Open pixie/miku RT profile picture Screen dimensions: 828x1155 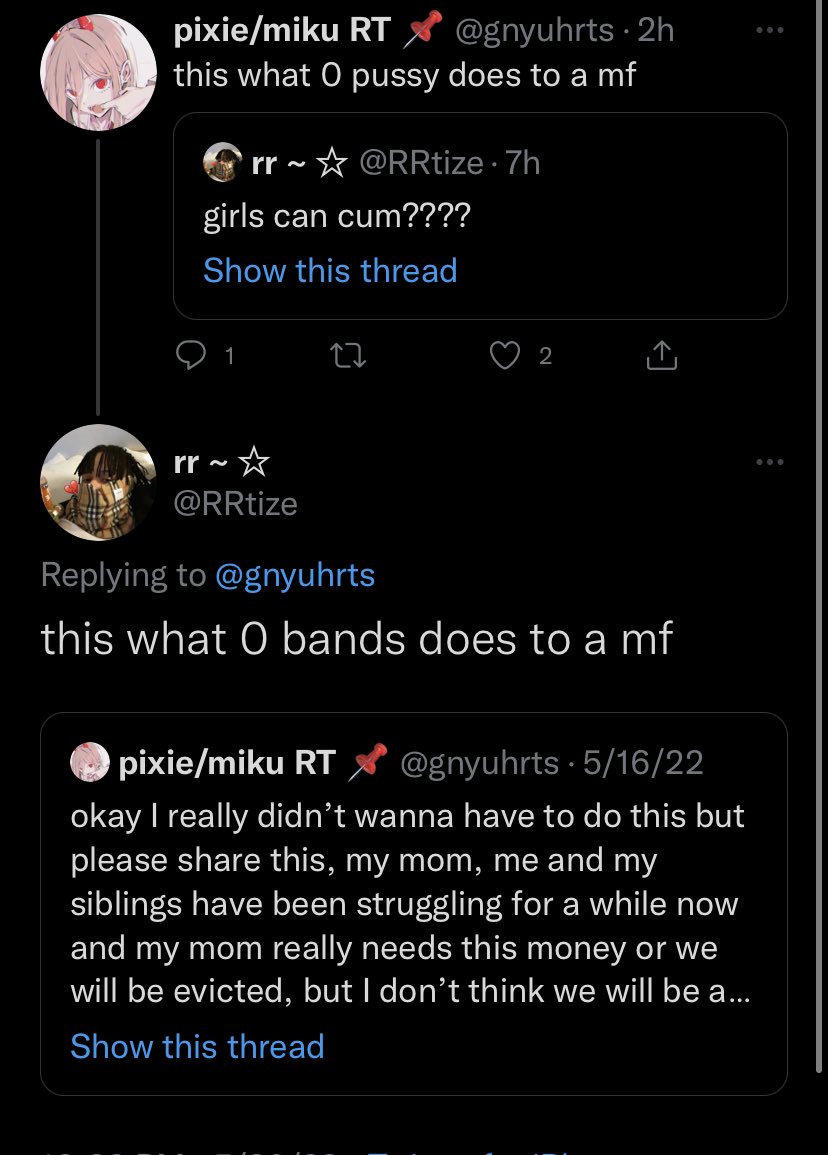pyautogui.click(x=97, y=72)
